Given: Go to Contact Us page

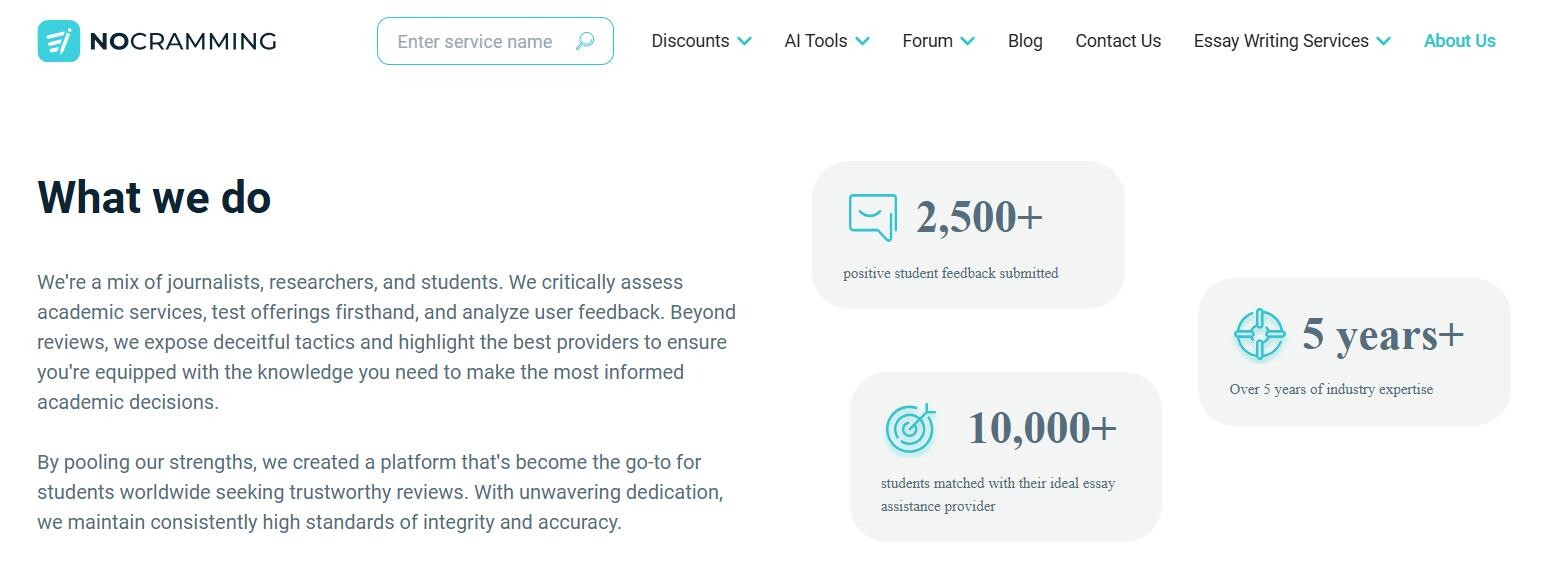Looking at the screenshot, I should pos(1118,41).
